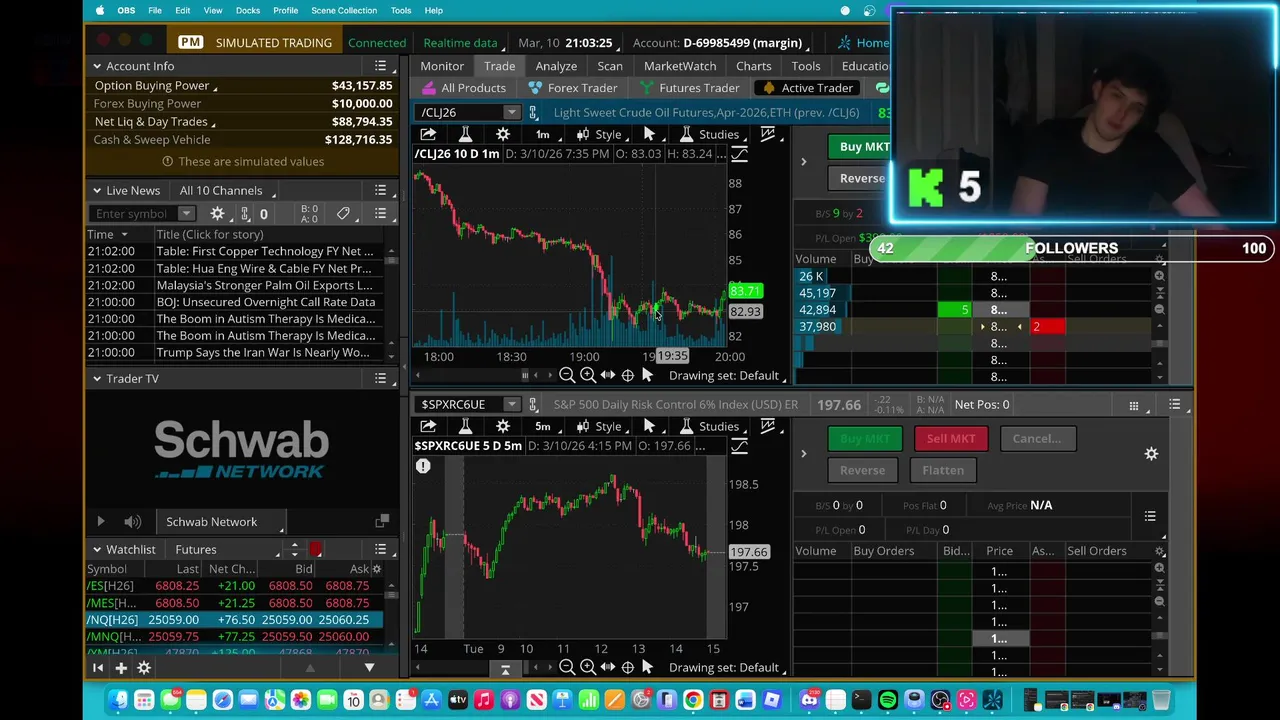Open OBS Scene Collection menu
Image resolution: width=1280 pixels, height=720 pixels.
click(x=344, y=10)
